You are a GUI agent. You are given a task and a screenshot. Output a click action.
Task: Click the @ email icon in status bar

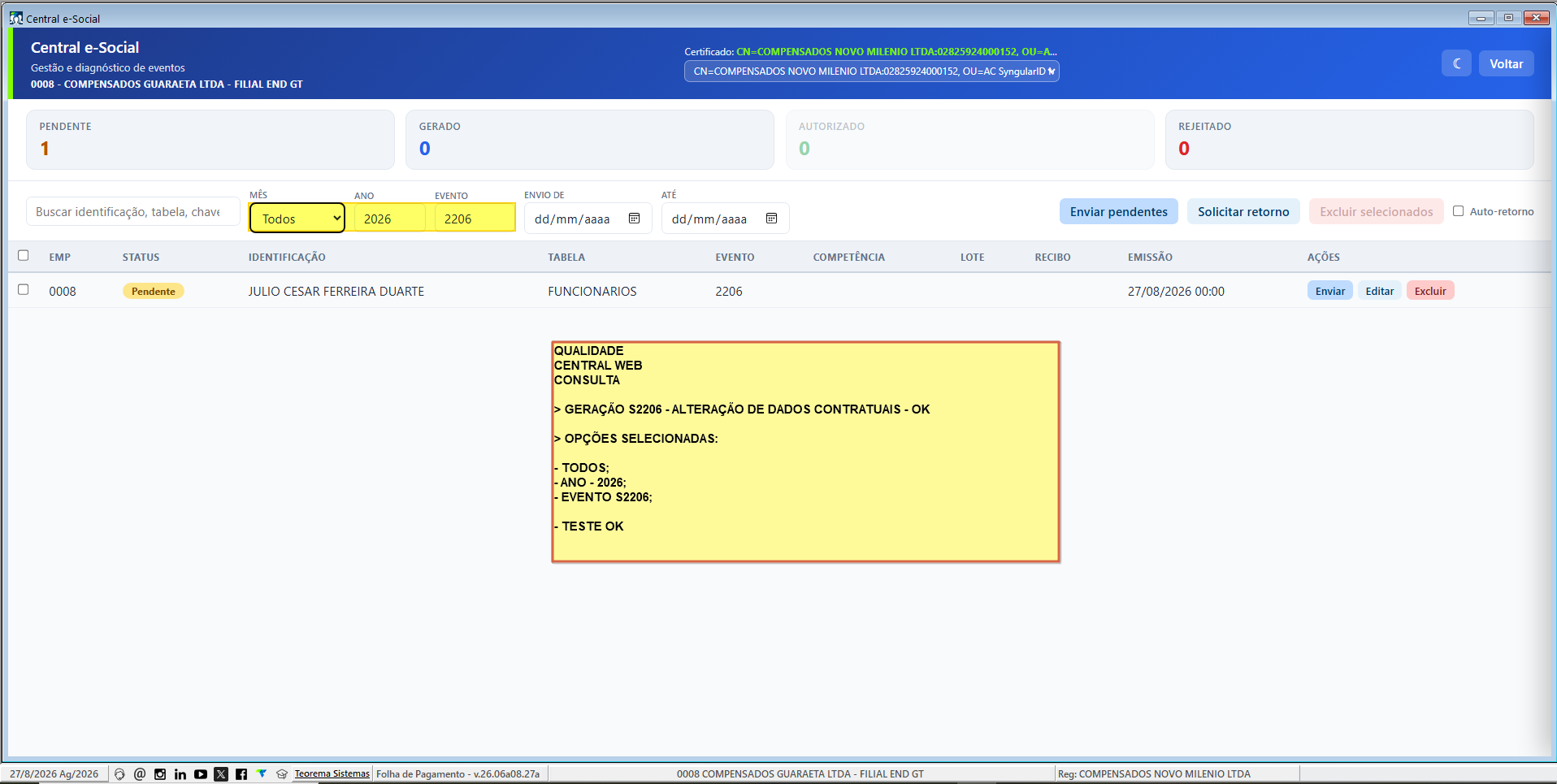140,774
